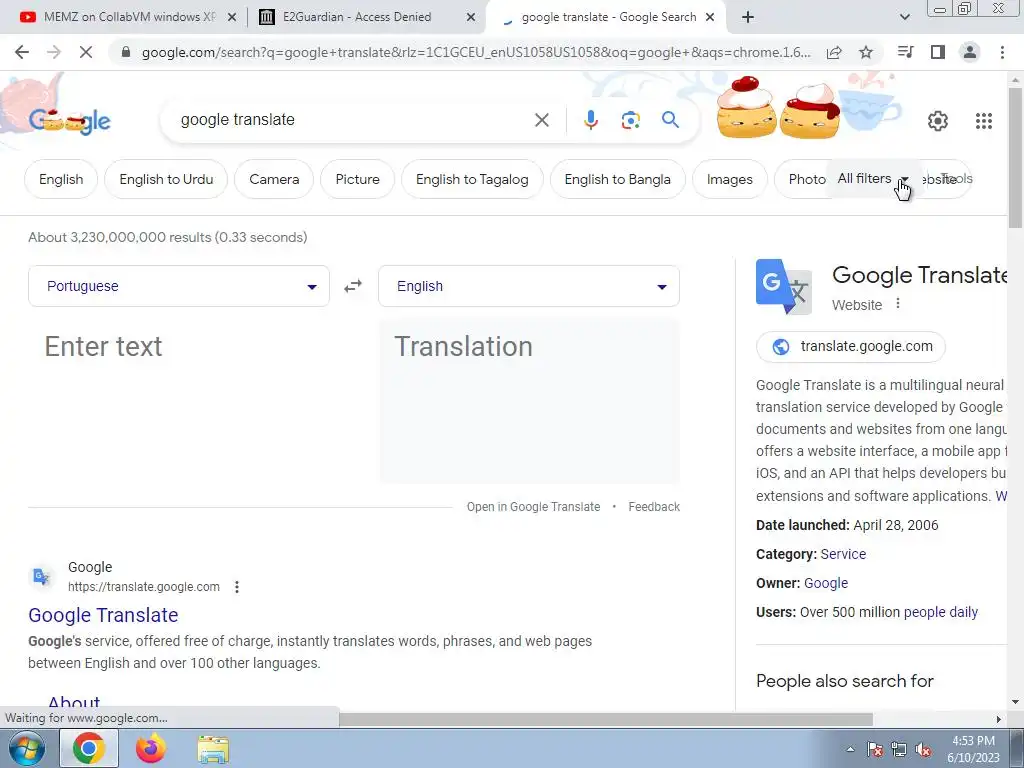Clear the search box with X
The height and width of the screenshot is (768, 1024).
541,120
